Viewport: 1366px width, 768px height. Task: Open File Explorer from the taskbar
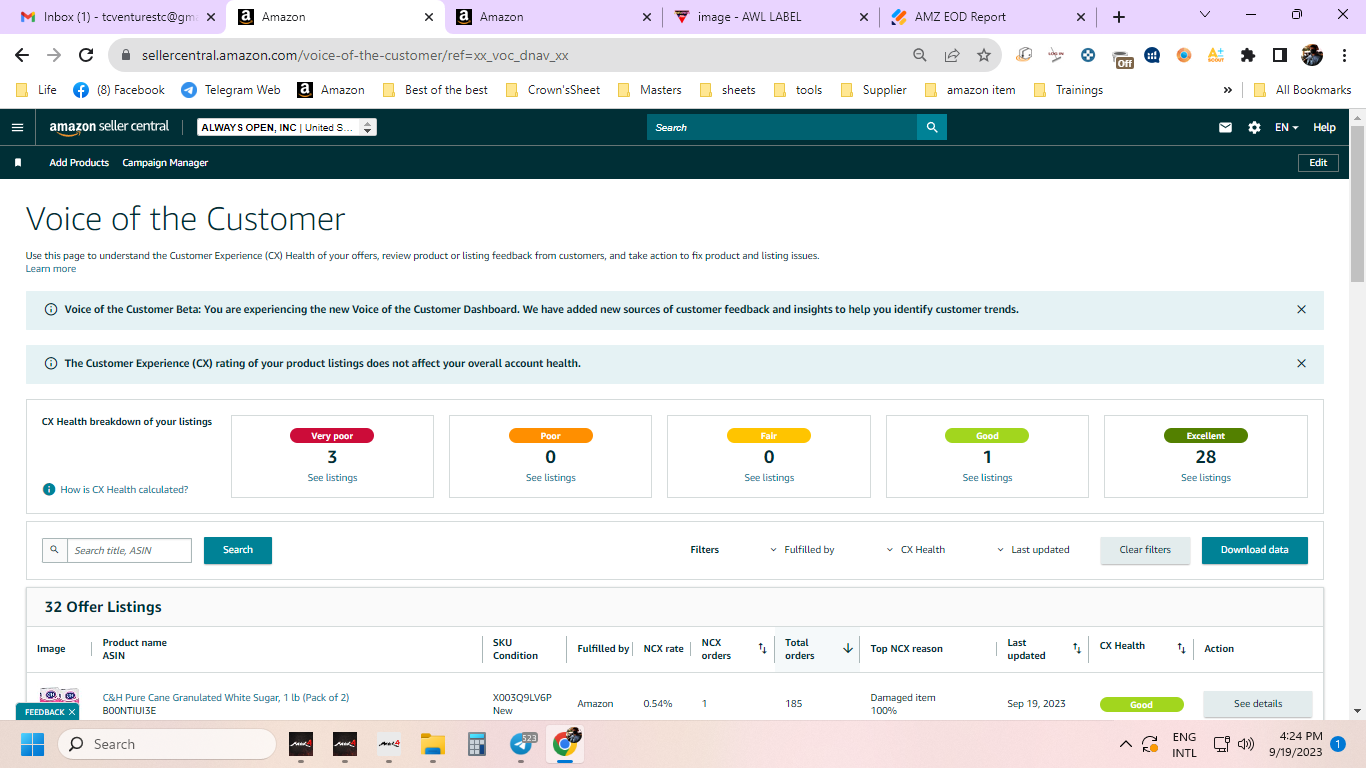(432, 744)
